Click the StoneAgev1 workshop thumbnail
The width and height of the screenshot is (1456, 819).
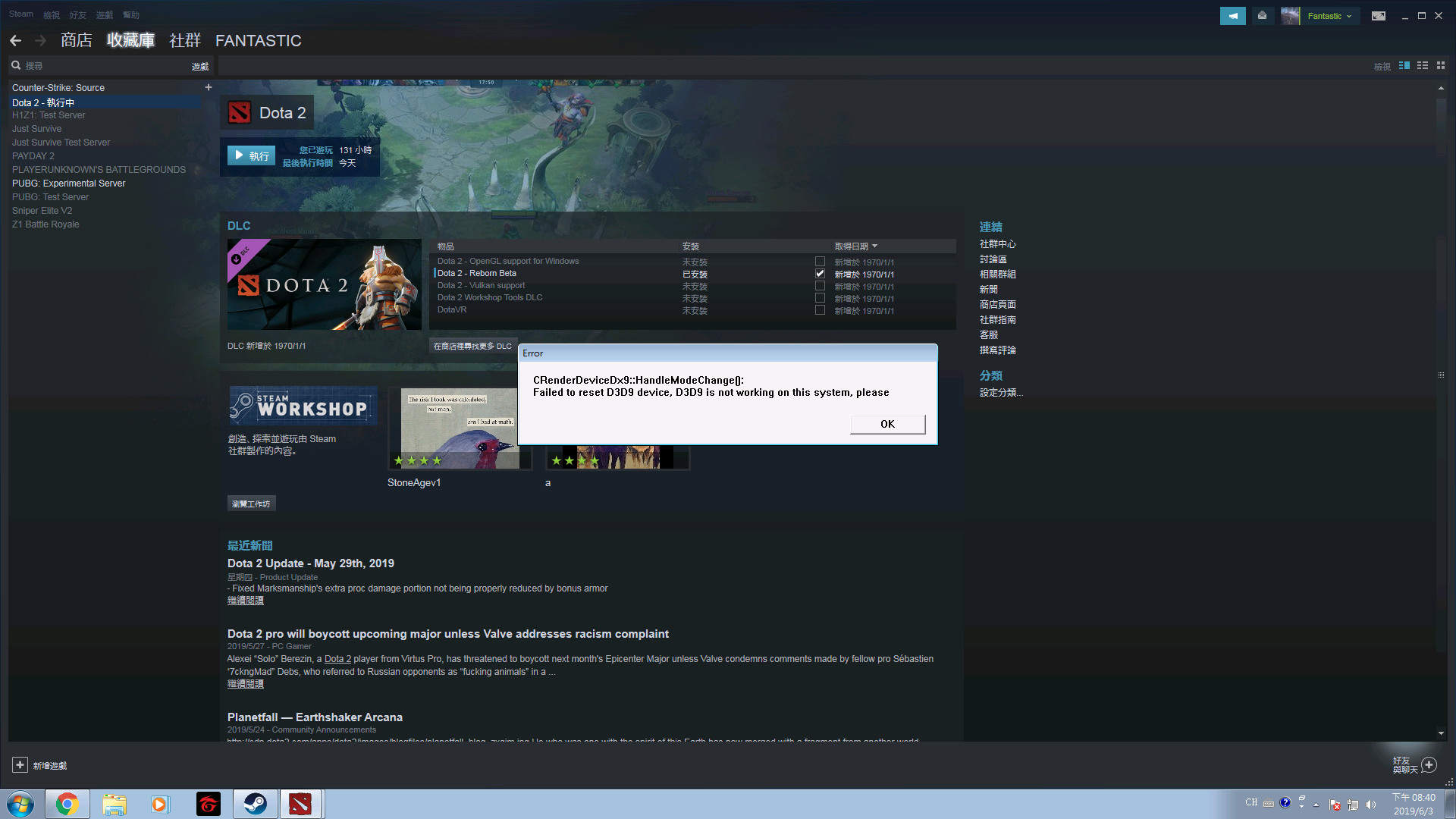click(x=460, y=430)
